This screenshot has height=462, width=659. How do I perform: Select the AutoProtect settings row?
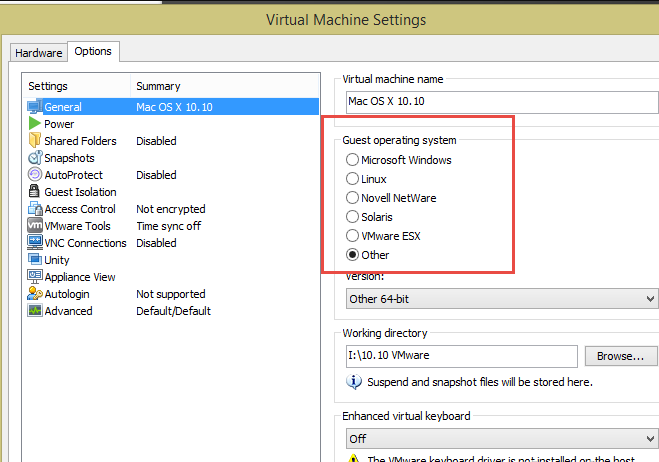[x=171, y=175]
